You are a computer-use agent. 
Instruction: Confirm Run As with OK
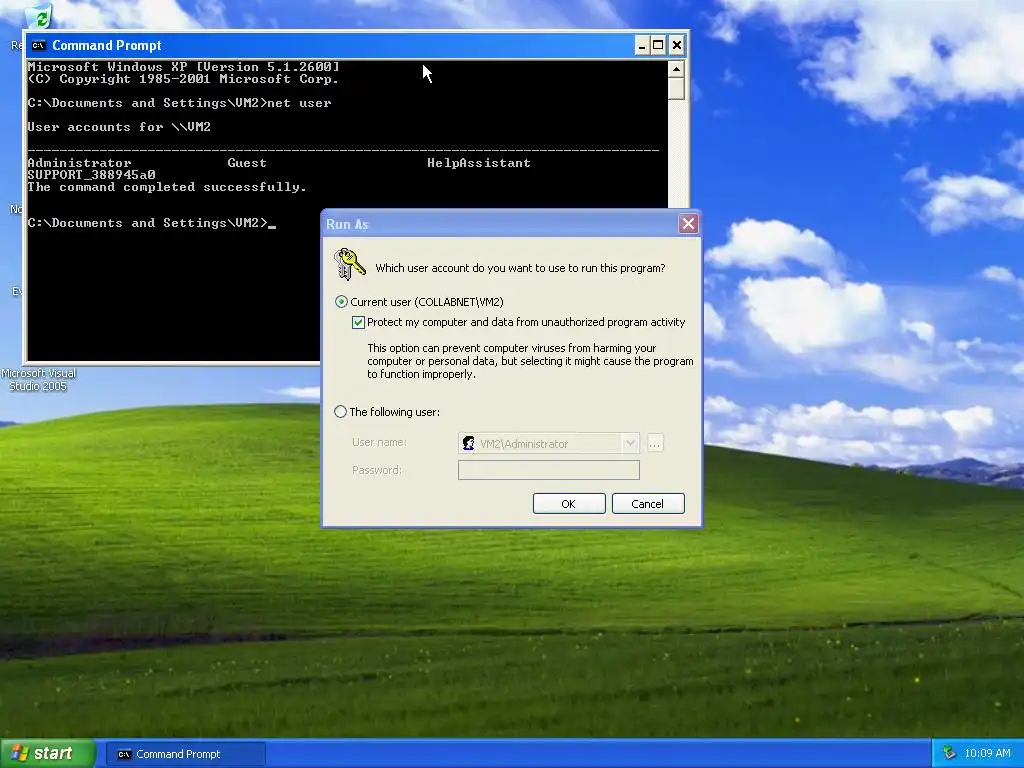click(x=569, y=504)
